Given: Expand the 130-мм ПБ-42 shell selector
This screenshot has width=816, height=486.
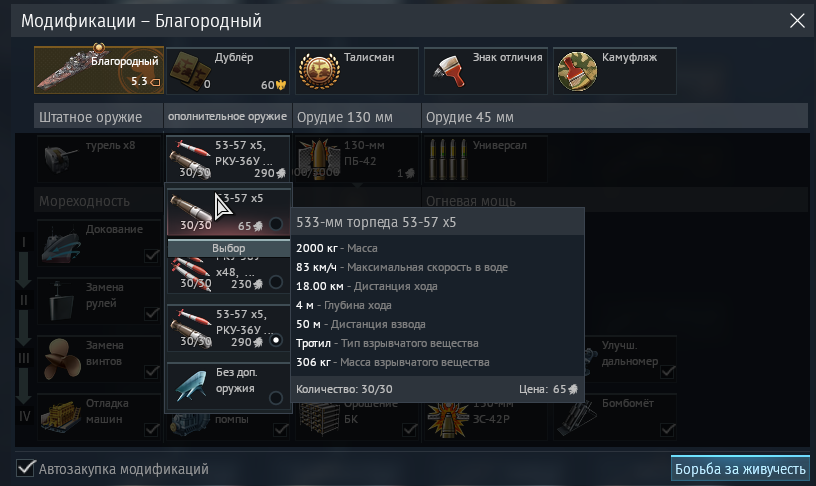Looking at the screenshot, I should (x=356, y=158).
